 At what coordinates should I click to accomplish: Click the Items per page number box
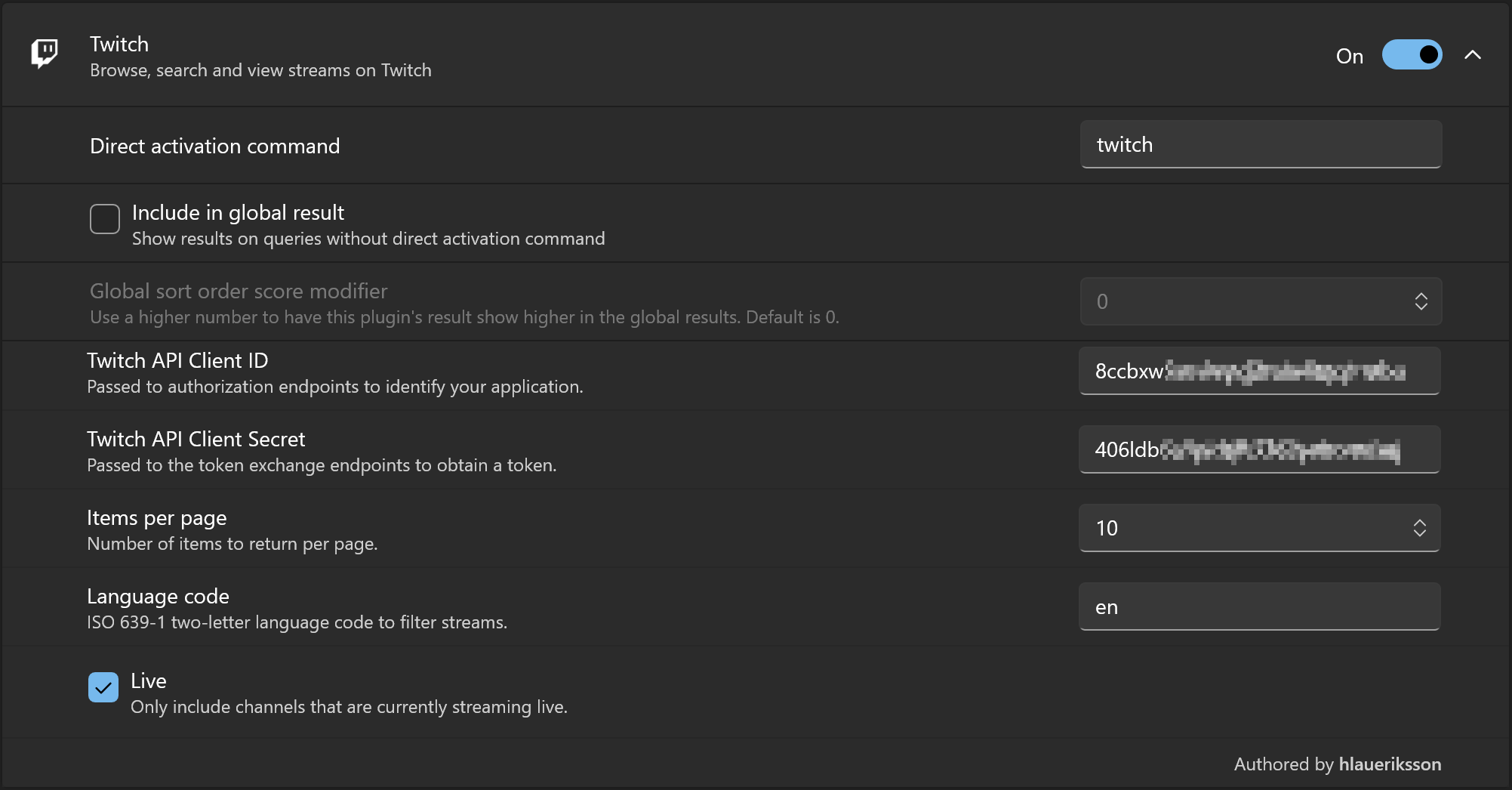tap(1259, 528)
